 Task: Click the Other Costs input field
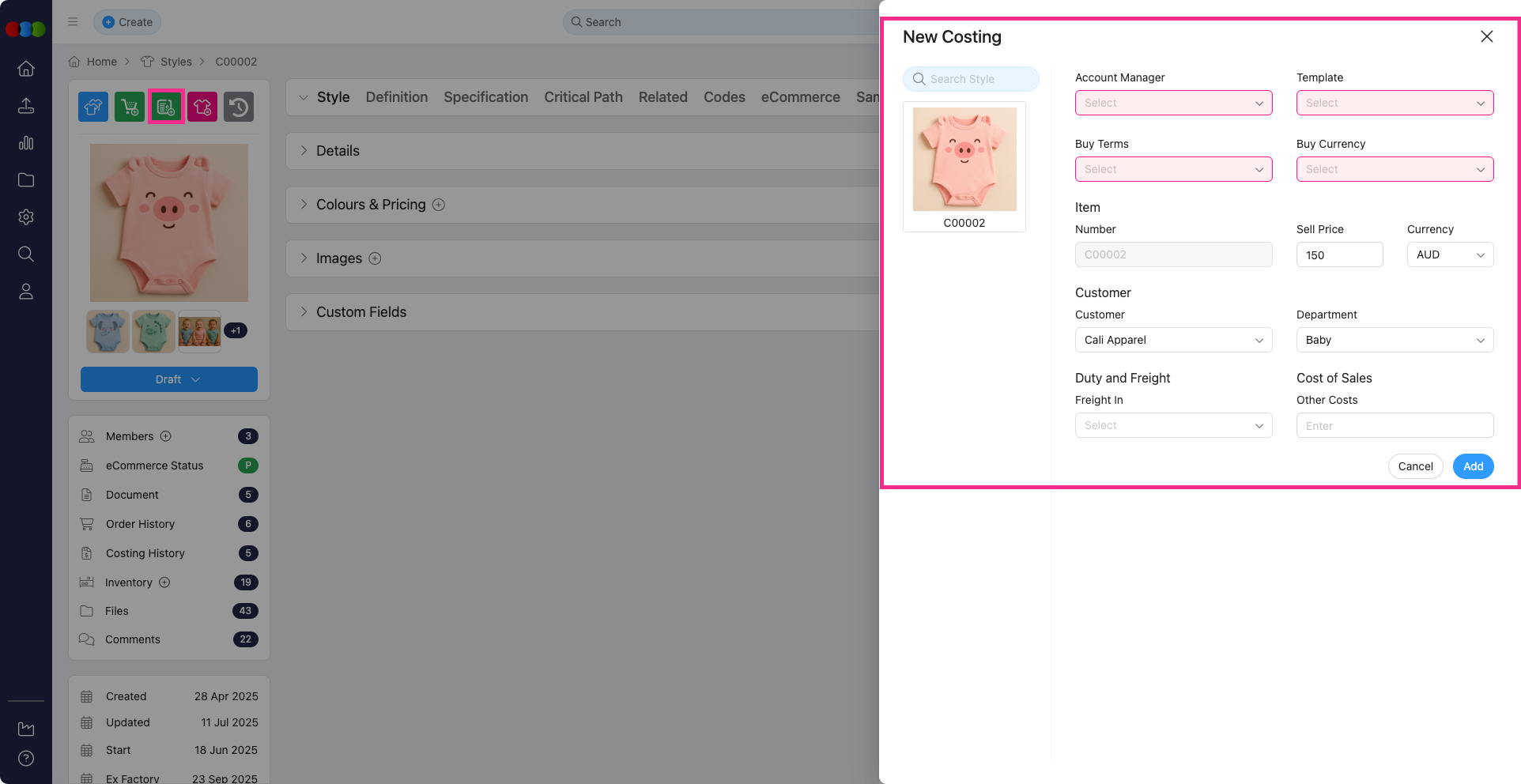[x=1395, y=425]
